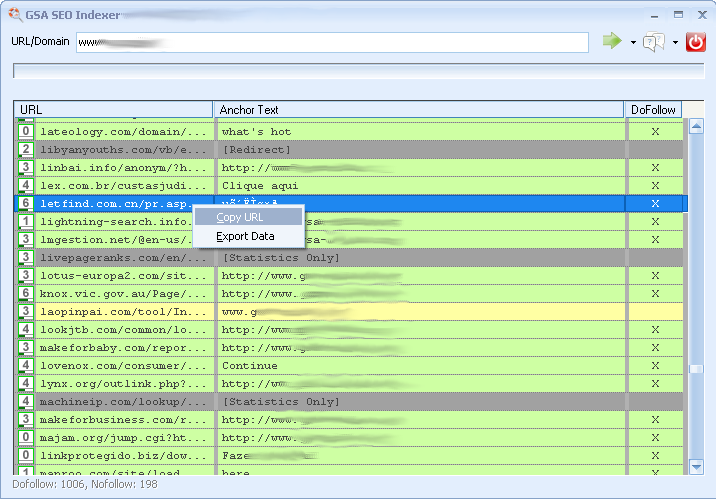Screen dimensions: 716x499
Task: Choose Export Data from context menu
Action: coord(248,236)
